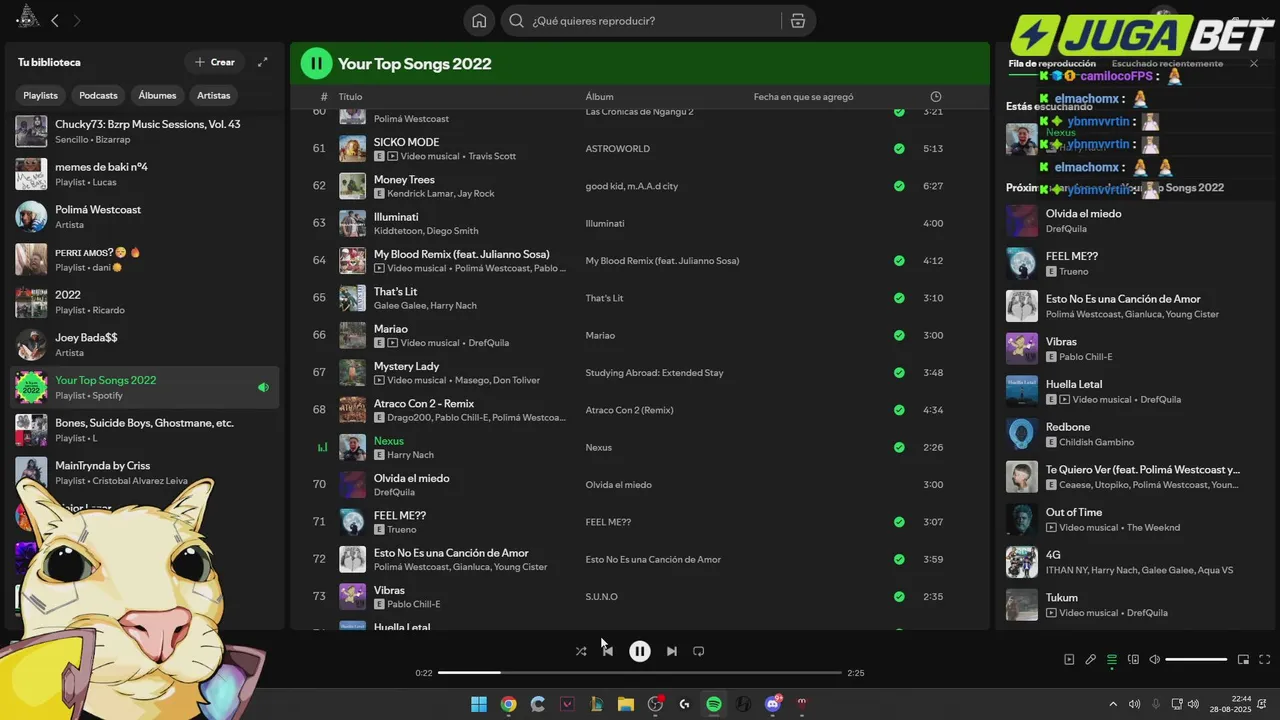Click the Travis Scott artist link
This screenshot has height=720, width=1280.
492,156
